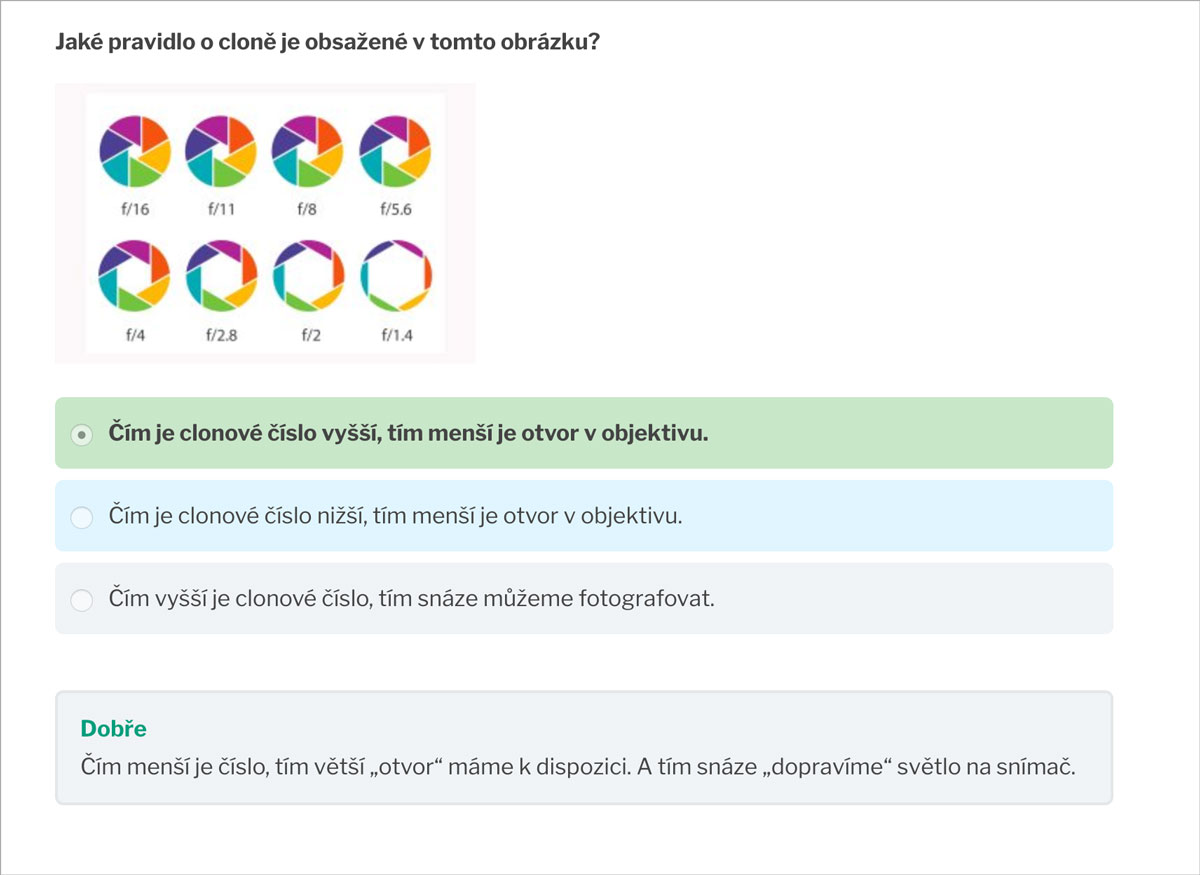Click the f/11 aperture diagram
1200x875 pixels.
[222, 152]
